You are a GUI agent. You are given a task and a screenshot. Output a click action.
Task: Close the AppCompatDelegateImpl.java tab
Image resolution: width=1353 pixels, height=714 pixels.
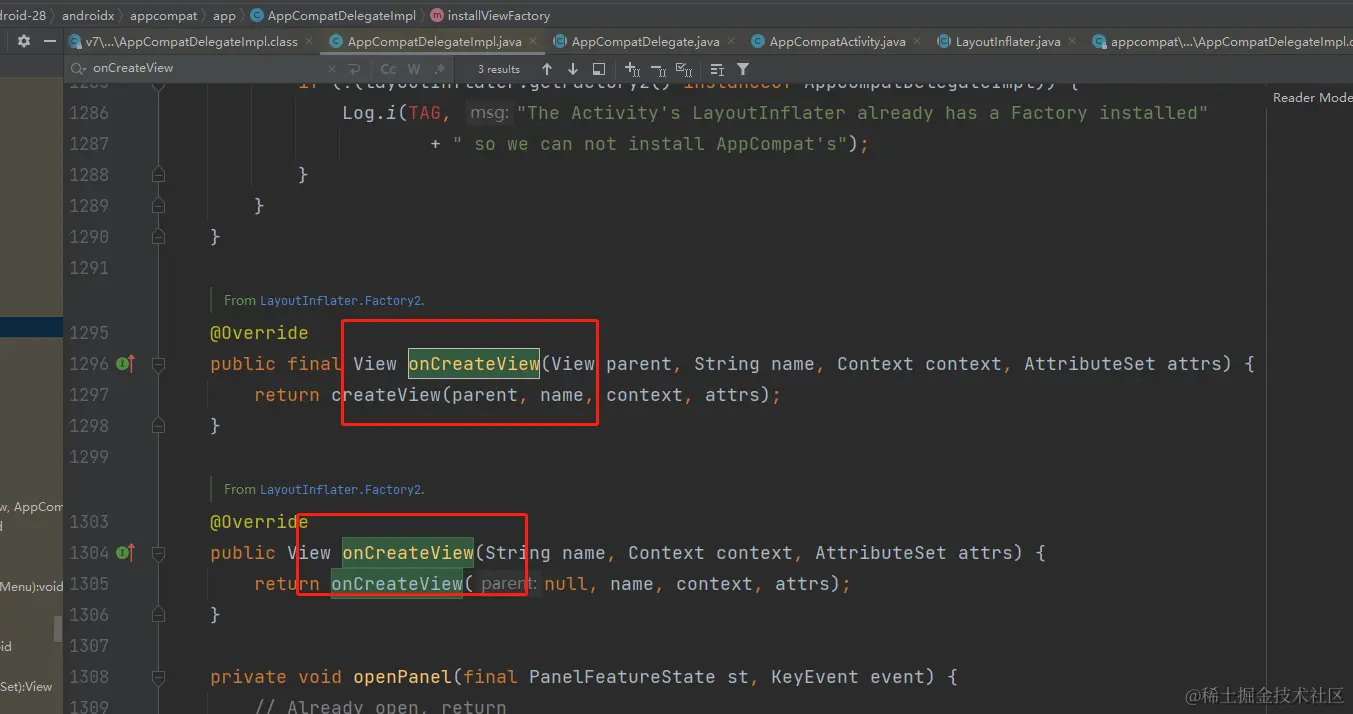(x=533, y=42)
